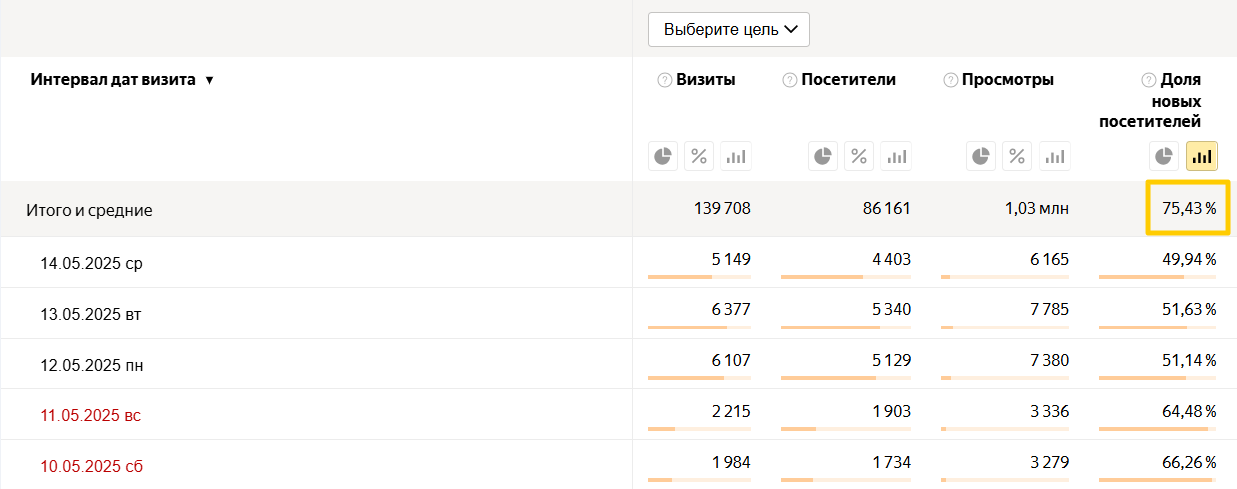1237x489 pixels.
Task: Sort by Интервал дат визита arrow
Action: (209, 80)
